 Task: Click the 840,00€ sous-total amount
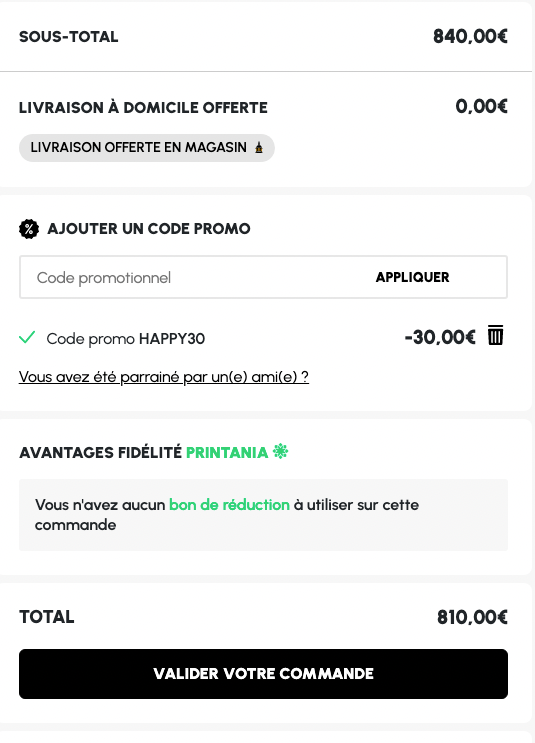point(470,36)
